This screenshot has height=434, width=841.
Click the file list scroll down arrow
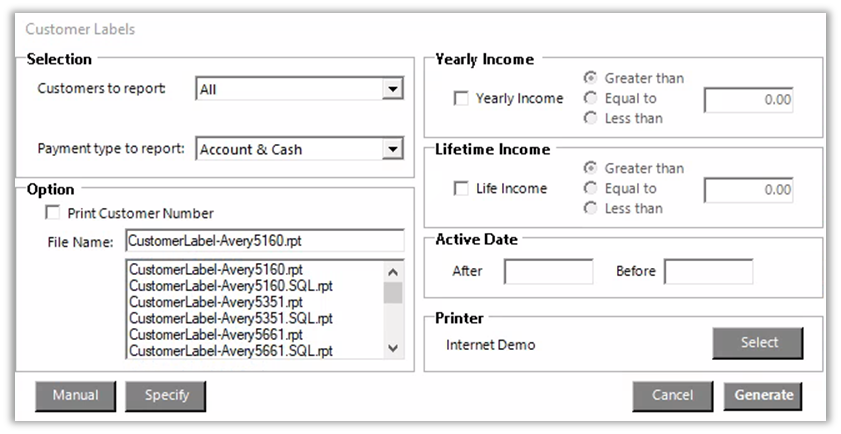(x=393, y=348)
